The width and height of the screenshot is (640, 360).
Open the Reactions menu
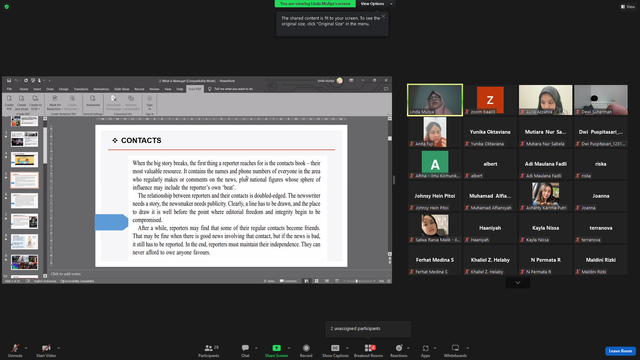(x=399, y=350)
